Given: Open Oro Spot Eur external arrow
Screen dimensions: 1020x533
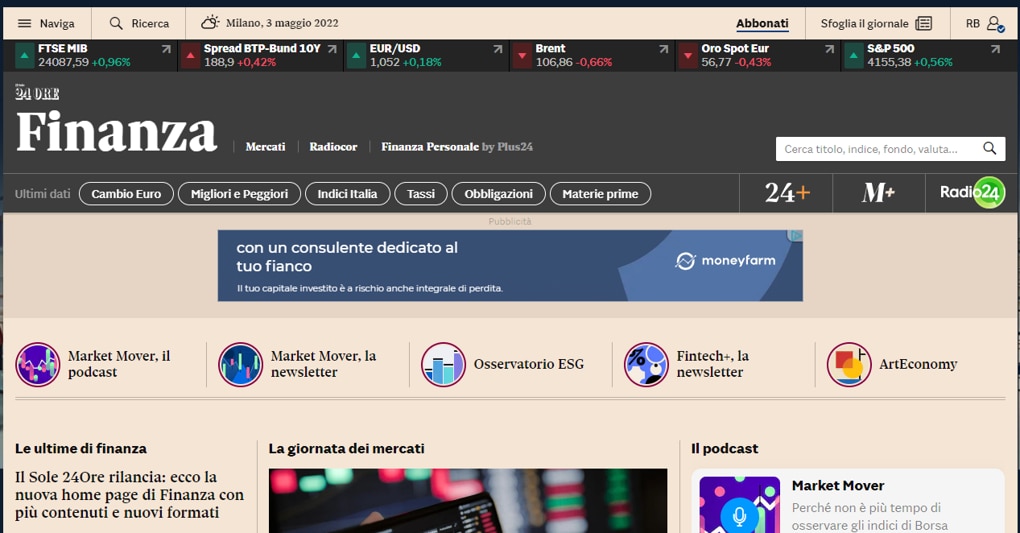Looking at the screenshot, I should click(x=829, y=49).
